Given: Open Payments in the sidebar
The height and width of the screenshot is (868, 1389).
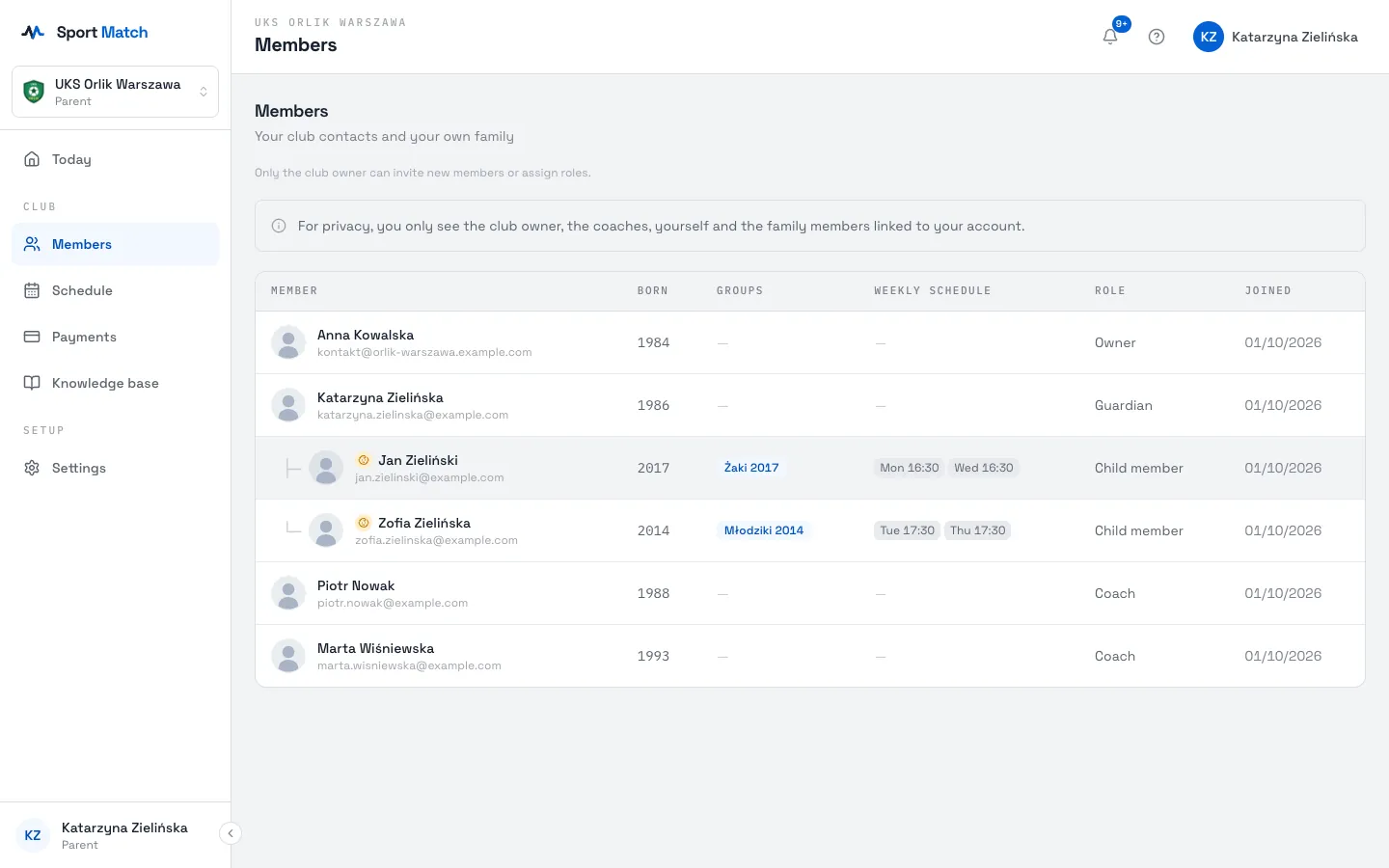Looking at the screenshot, I should [x=116, y=337].
